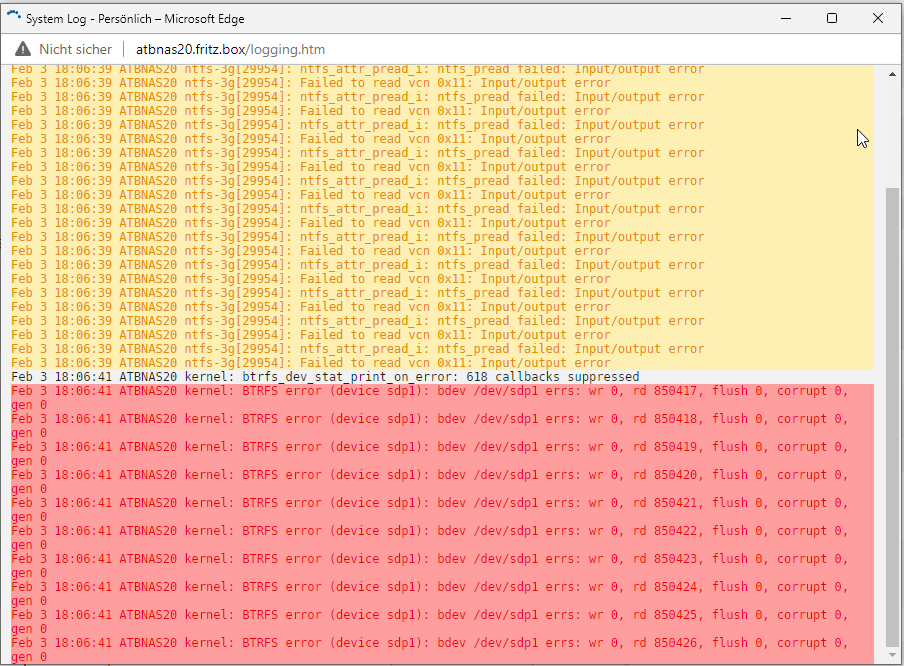Click the BTRFS error line with rd 850419

click(x=442, y=454)
